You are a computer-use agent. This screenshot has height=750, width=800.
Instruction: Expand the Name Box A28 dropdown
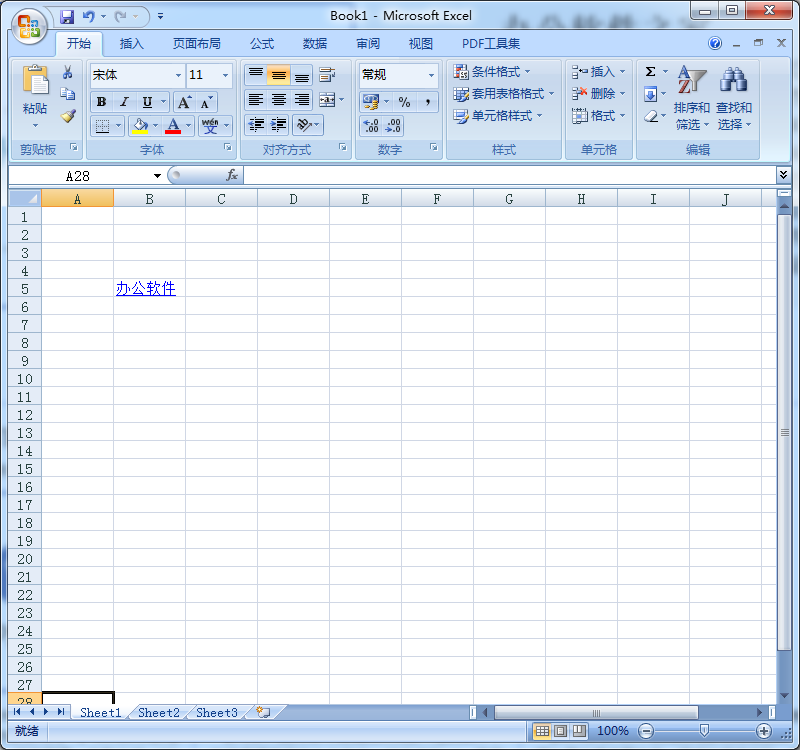157,176
